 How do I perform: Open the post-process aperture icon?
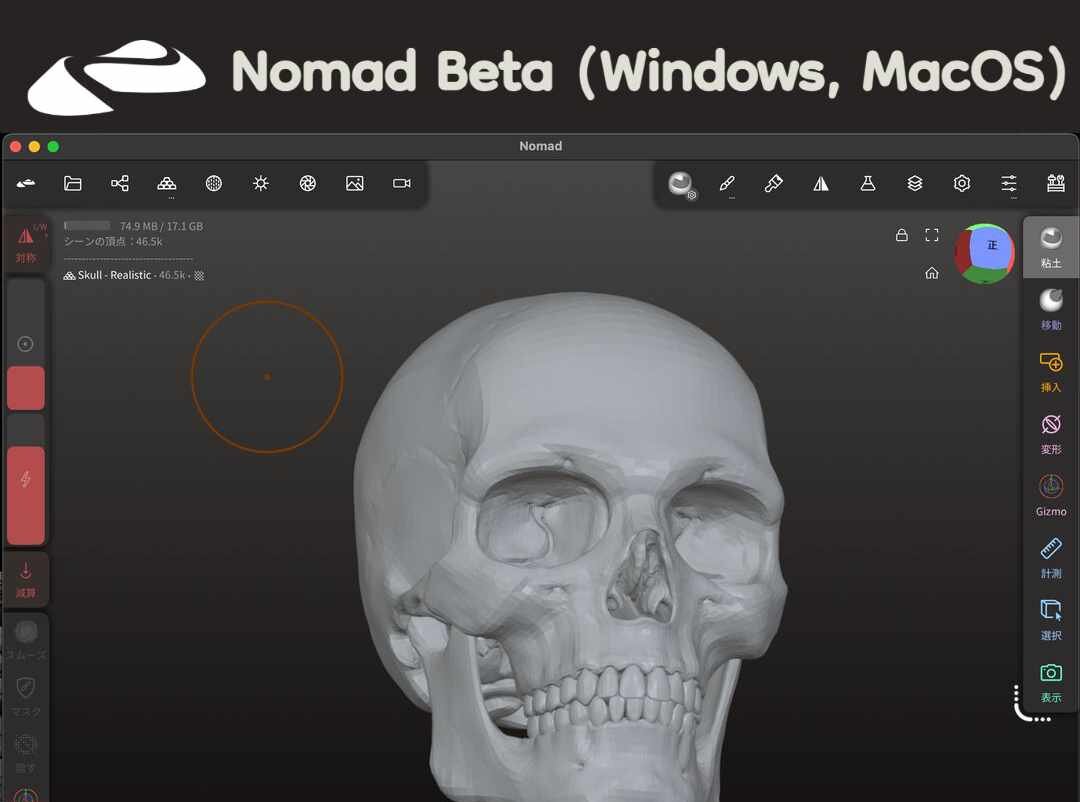(x=307, y=184)
